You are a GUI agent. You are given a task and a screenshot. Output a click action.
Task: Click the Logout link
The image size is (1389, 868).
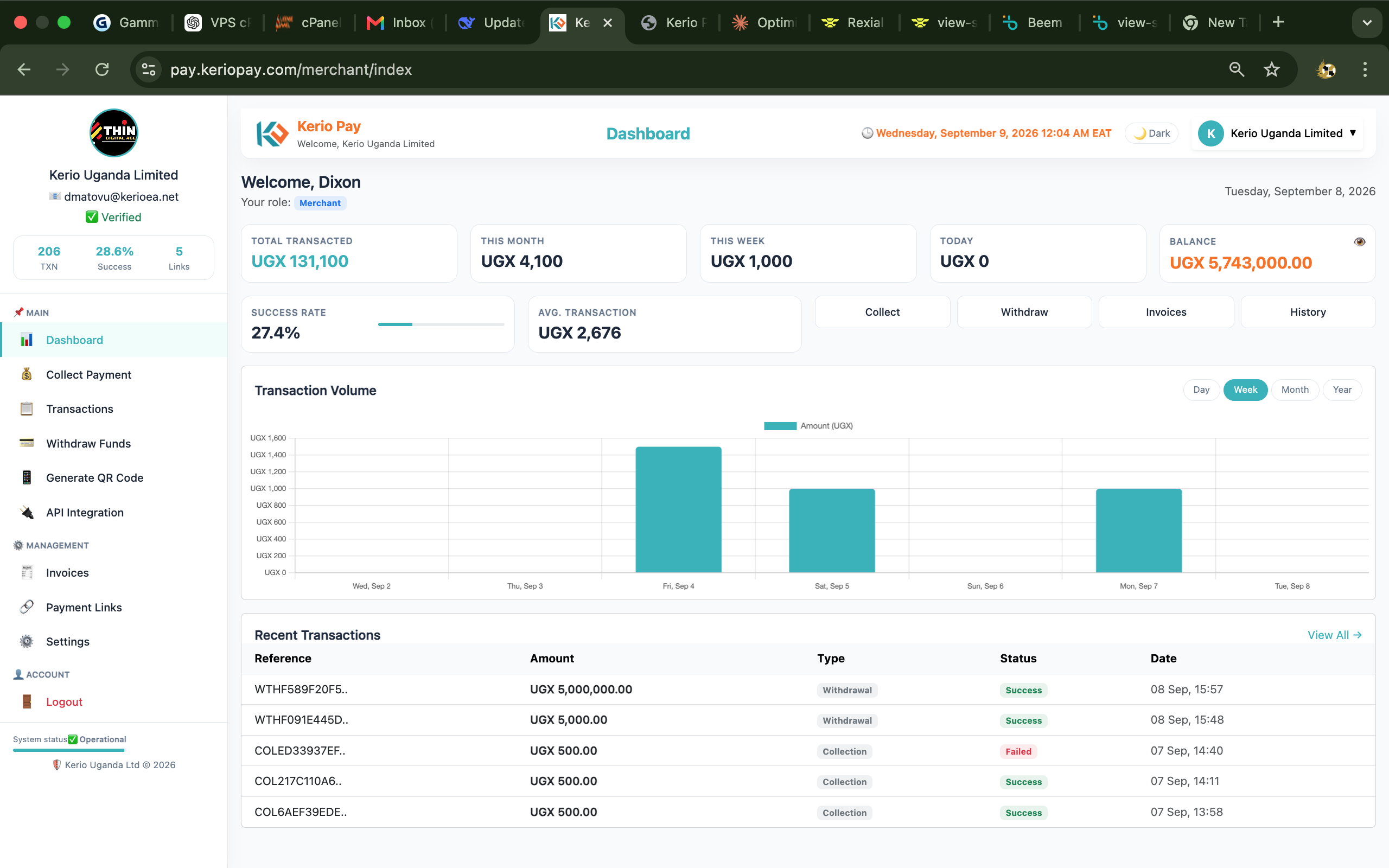click(113, 701)
